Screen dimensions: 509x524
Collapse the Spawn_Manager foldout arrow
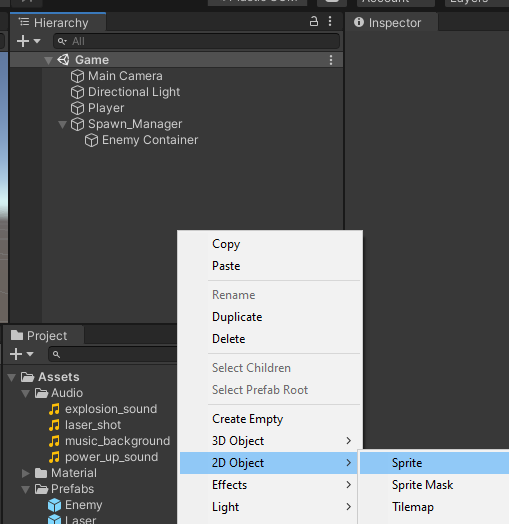(x=62, y=125)
